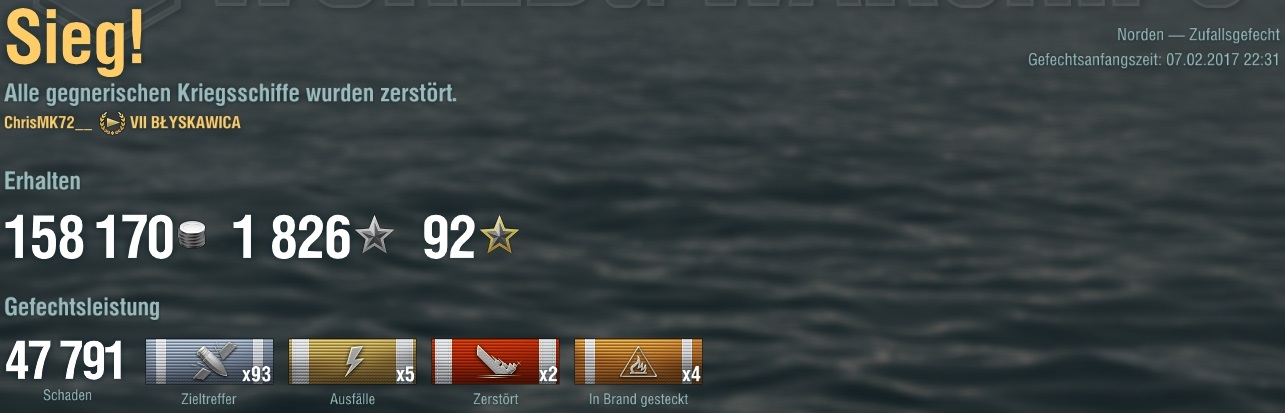Click the Zieltreffer ribbon icon
Image resolution: width=1285 pixels, height=413 pixels.
click(209, 361)
